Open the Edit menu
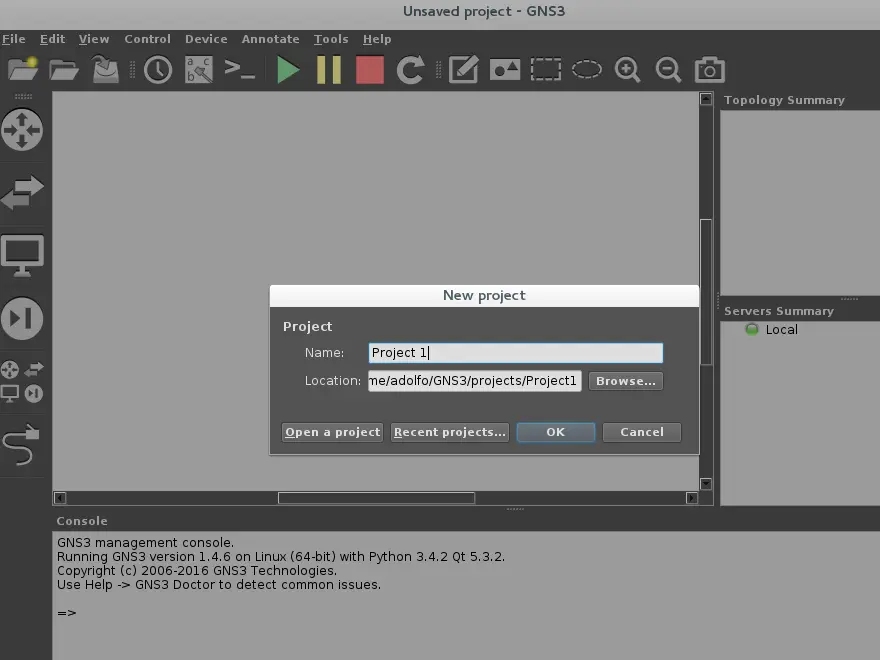 (x=52, y=39)
